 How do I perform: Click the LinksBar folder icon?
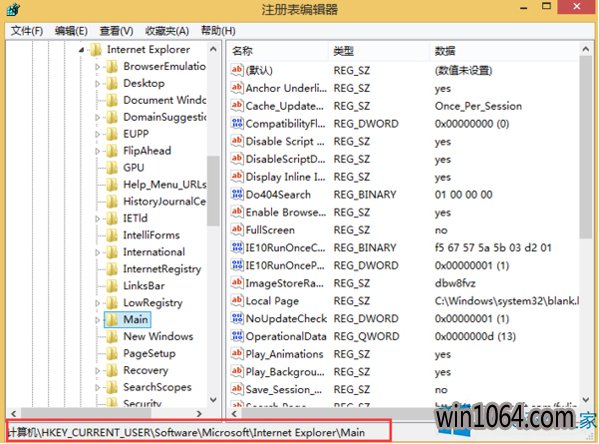coord(112,286)
